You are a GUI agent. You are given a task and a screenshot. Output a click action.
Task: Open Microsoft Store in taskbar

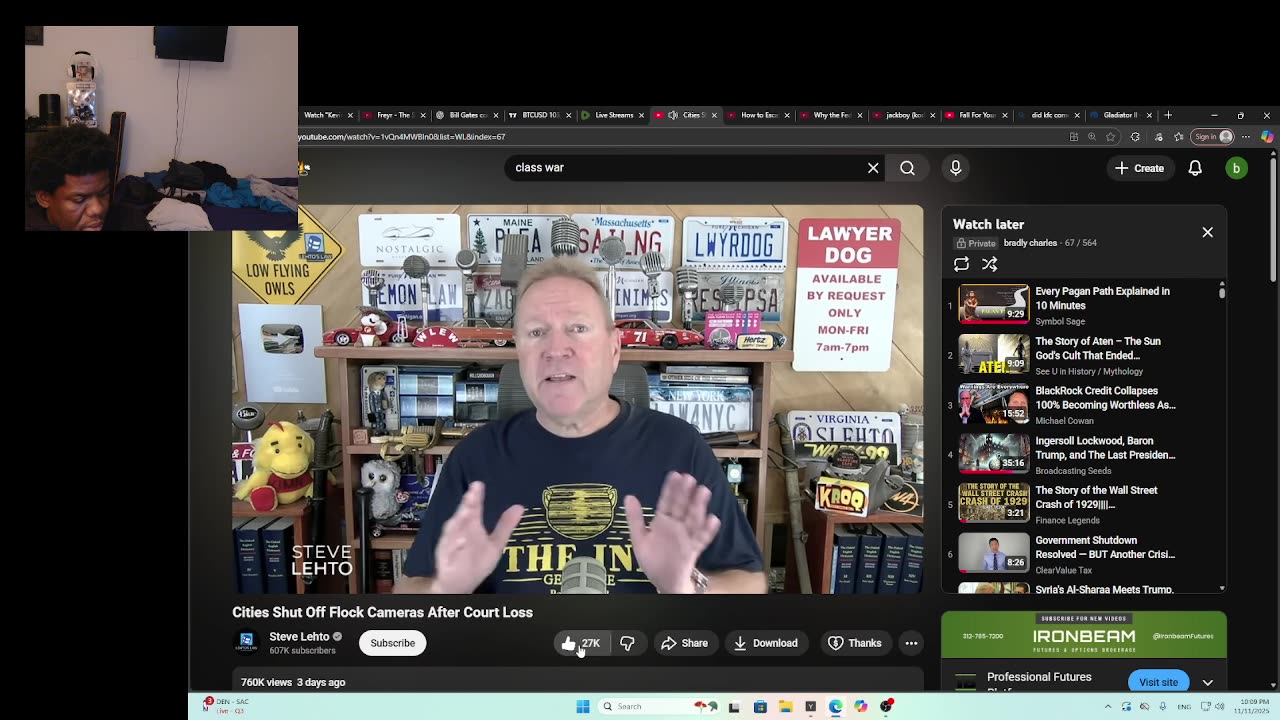[x=760, y=707]
